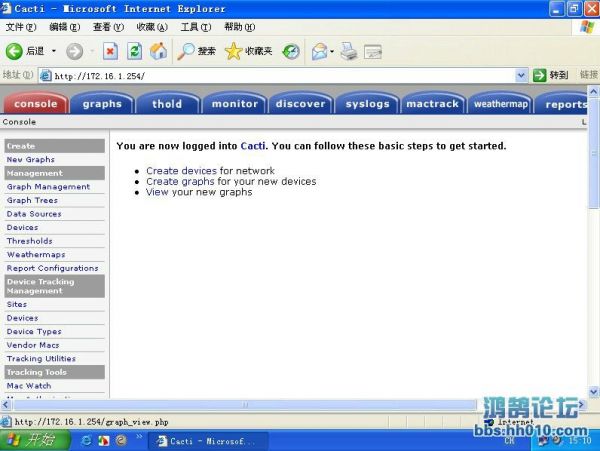
Task: Click the Cacti link in heading
Action: click(x=253, y=146)
